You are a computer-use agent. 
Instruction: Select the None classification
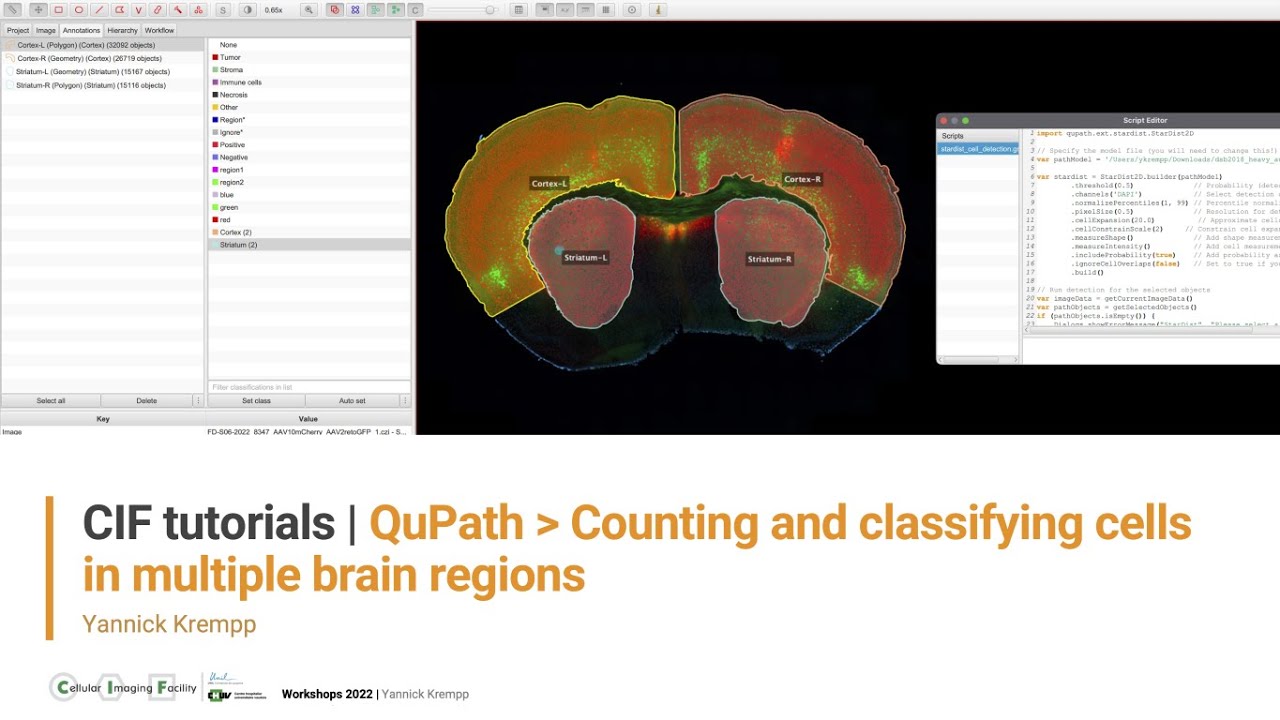(309, 45)
